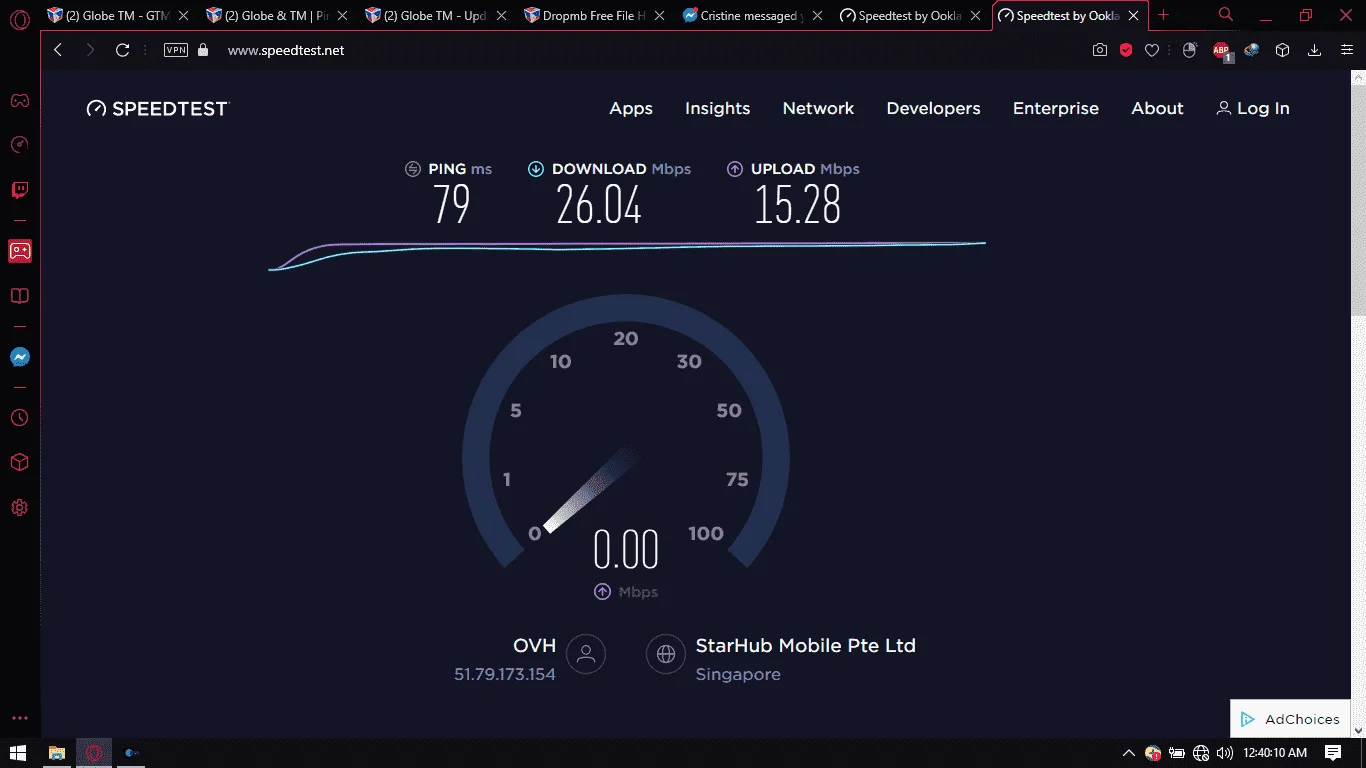This screenshot has width=1366, height=768.
Task: Open the Windows notification center
Action: click(1333, 753)
